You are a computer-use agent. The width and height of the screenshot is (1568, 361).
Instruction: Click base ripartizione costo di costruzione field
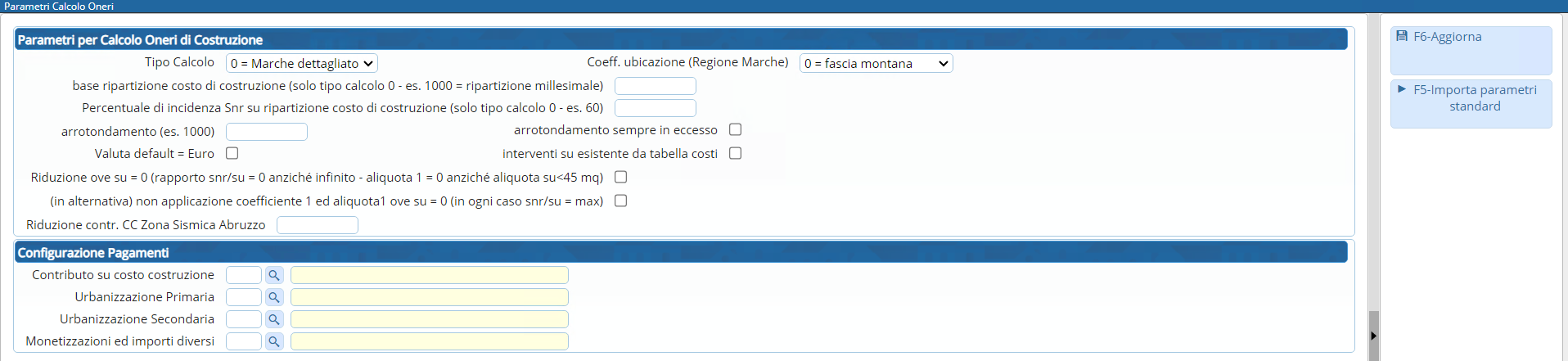tap(655, 86)
